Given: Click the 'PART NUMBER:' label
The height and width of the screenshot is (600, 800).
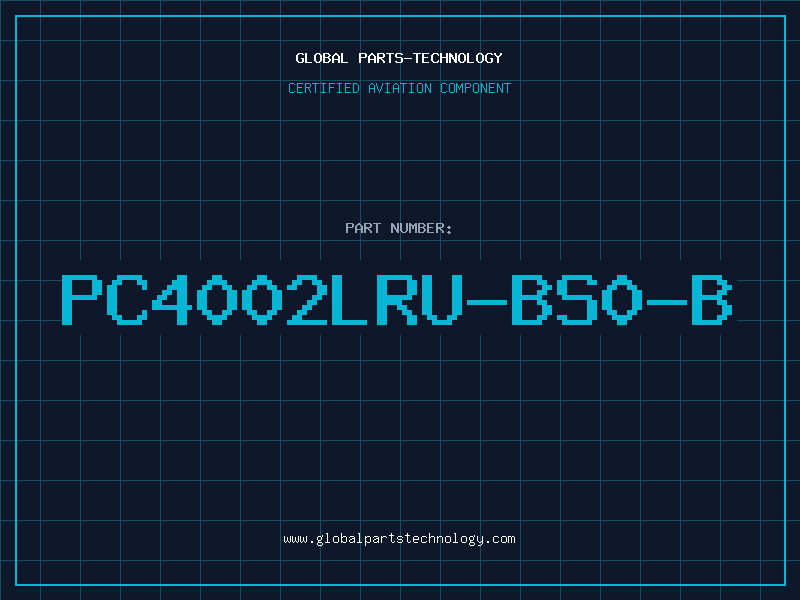Looking at the screenshot, I should pyautogui.click(x=399, y=228).
